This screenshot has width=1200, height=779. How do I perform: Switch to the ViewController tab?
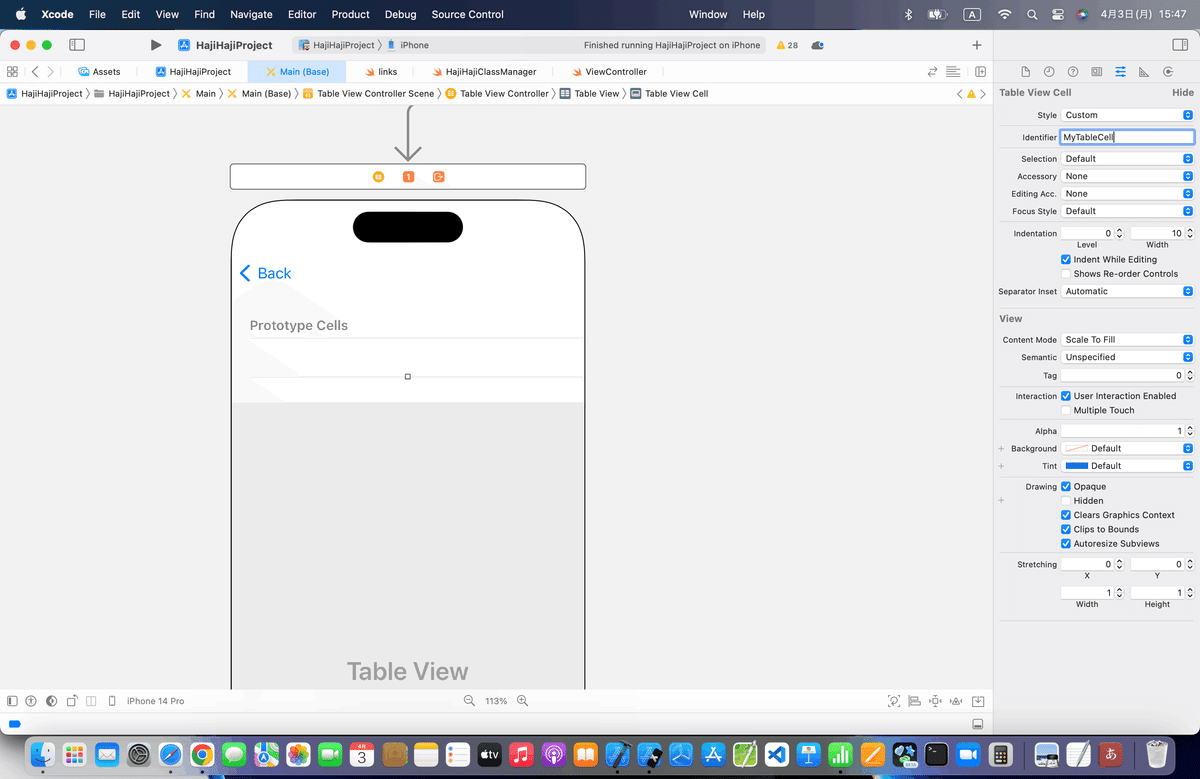click(x=608, y=72)
